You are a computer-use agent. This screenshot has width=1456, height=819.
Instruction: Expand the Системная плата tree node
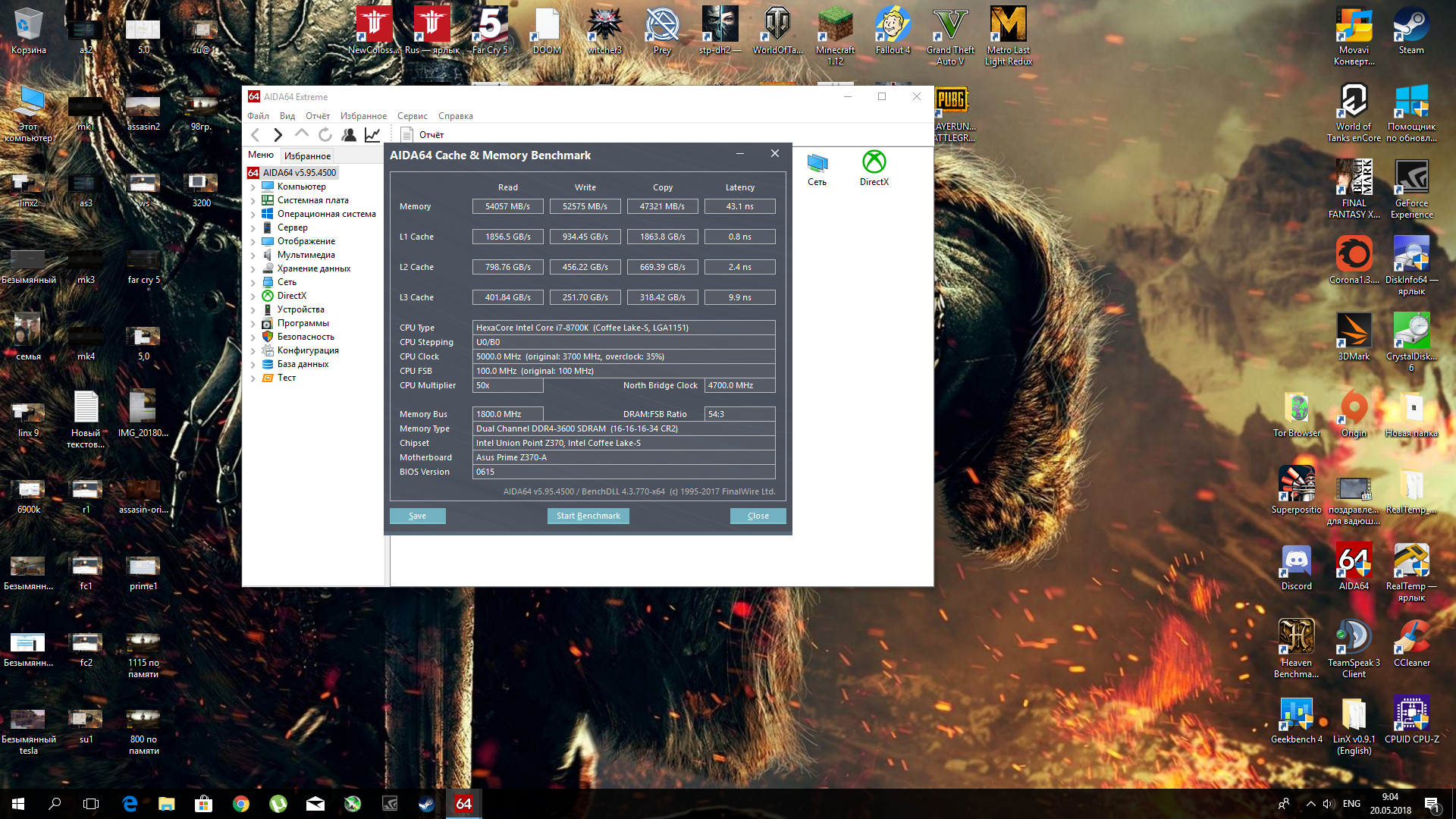tap(253, 201)
